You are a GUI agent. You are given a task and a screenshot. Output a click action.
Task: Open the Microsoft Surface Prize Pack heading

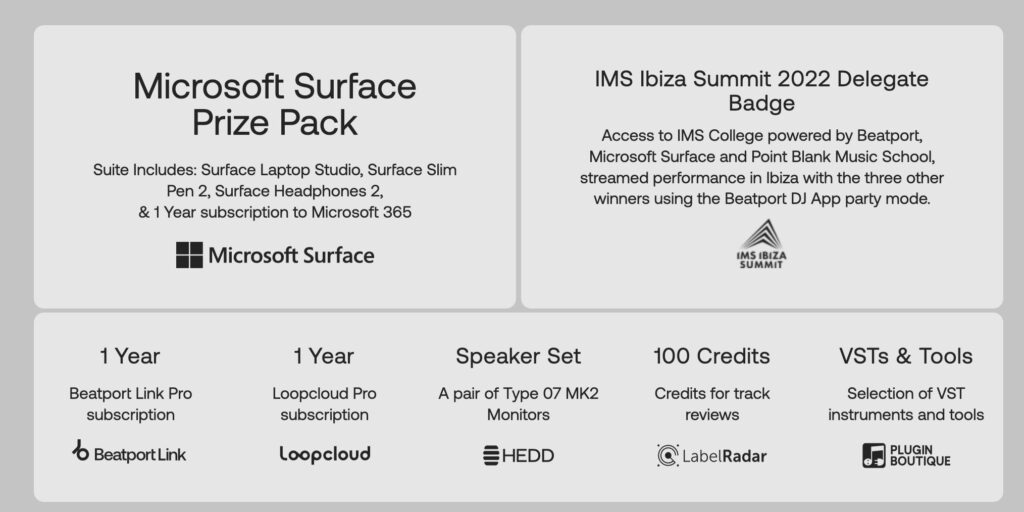click(x=275, y=104)
